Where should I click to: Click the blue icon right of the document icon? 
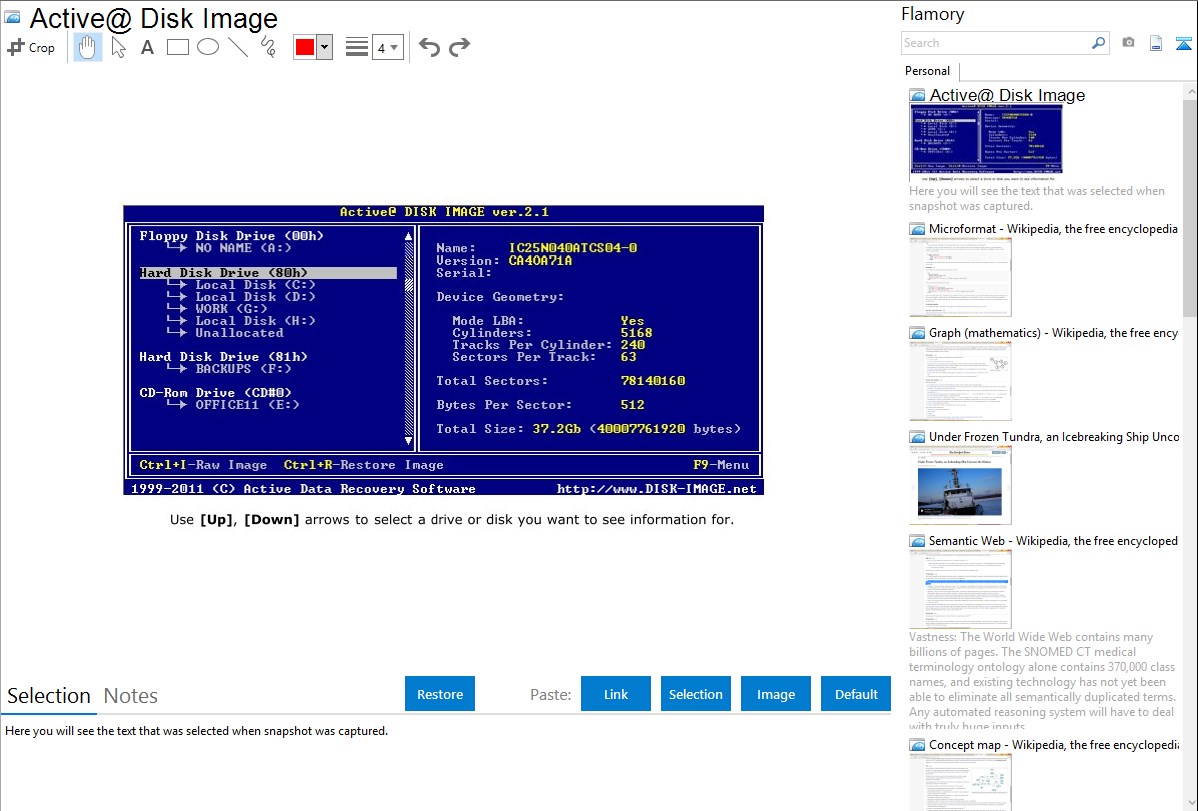[1183, 43]
